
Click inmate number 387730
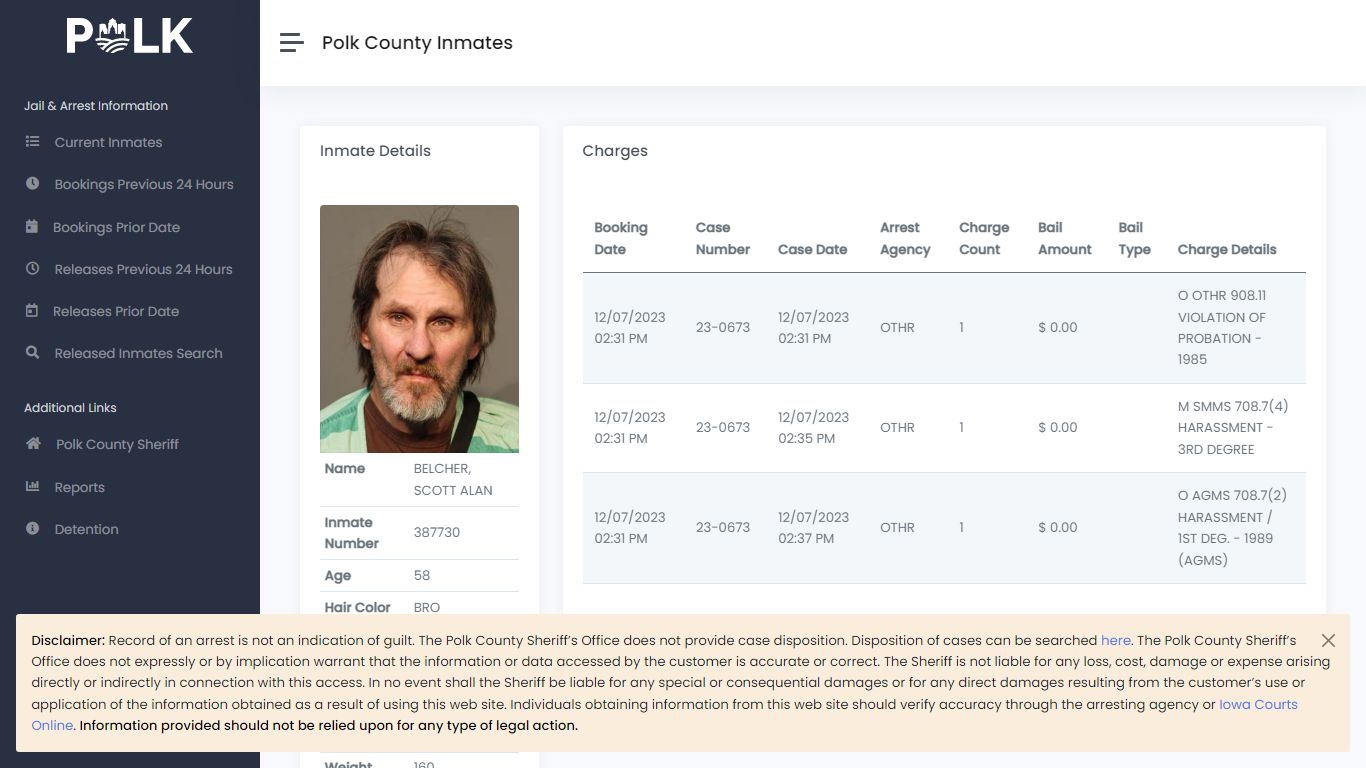click(437, 532)
